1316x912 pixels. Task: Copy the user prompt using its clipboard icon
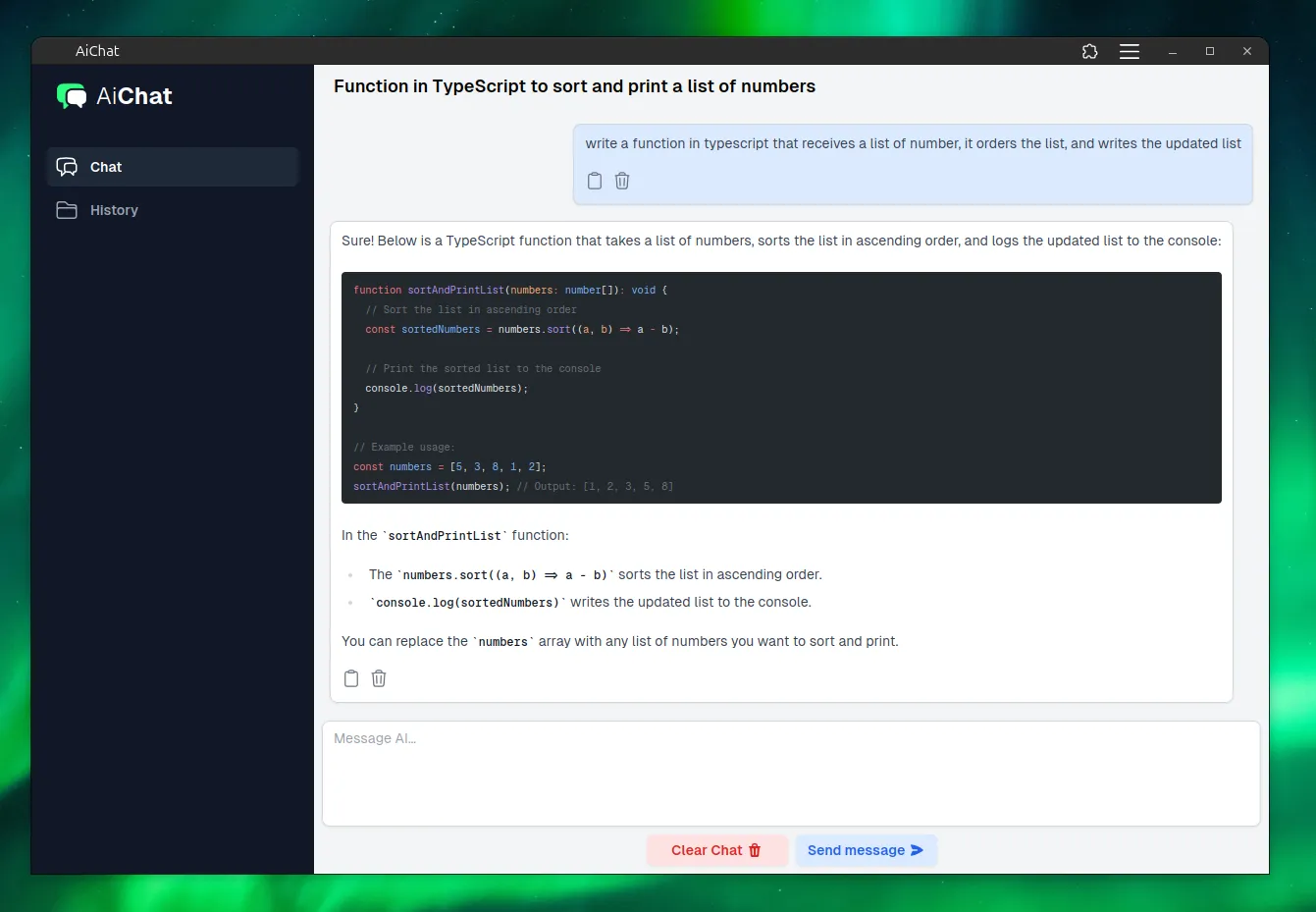point(594,181)
